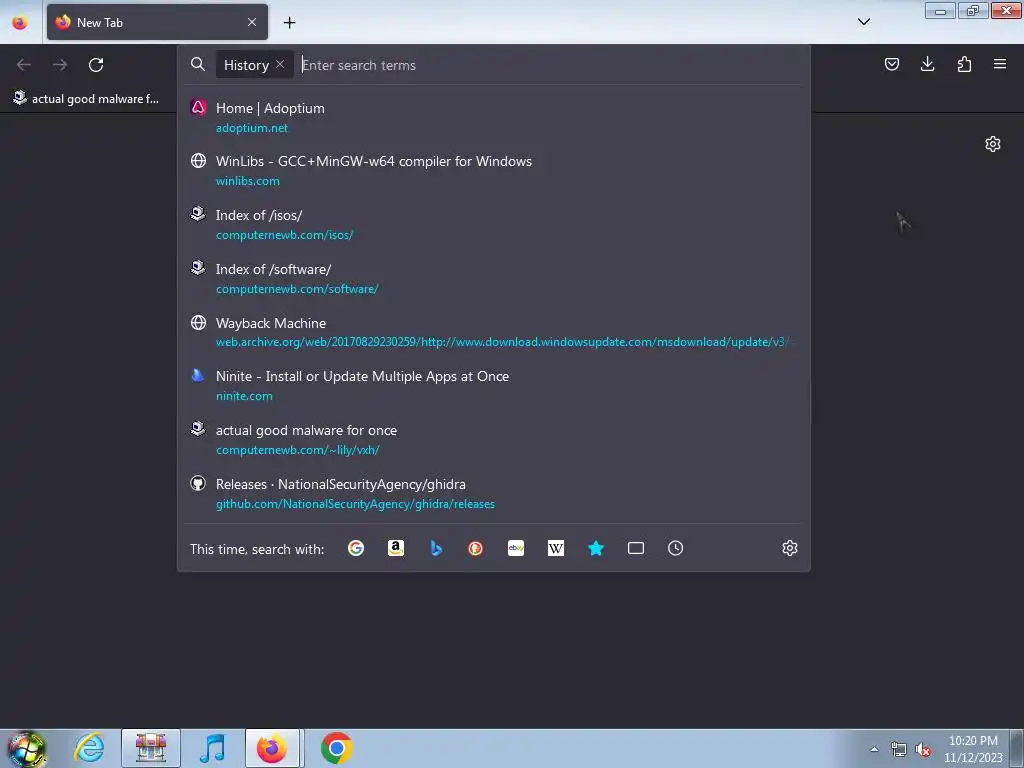Open Releases NationalSecurityAgency/ghidra entry
The image size is (1024, 768).
click(x=494, y=494)
